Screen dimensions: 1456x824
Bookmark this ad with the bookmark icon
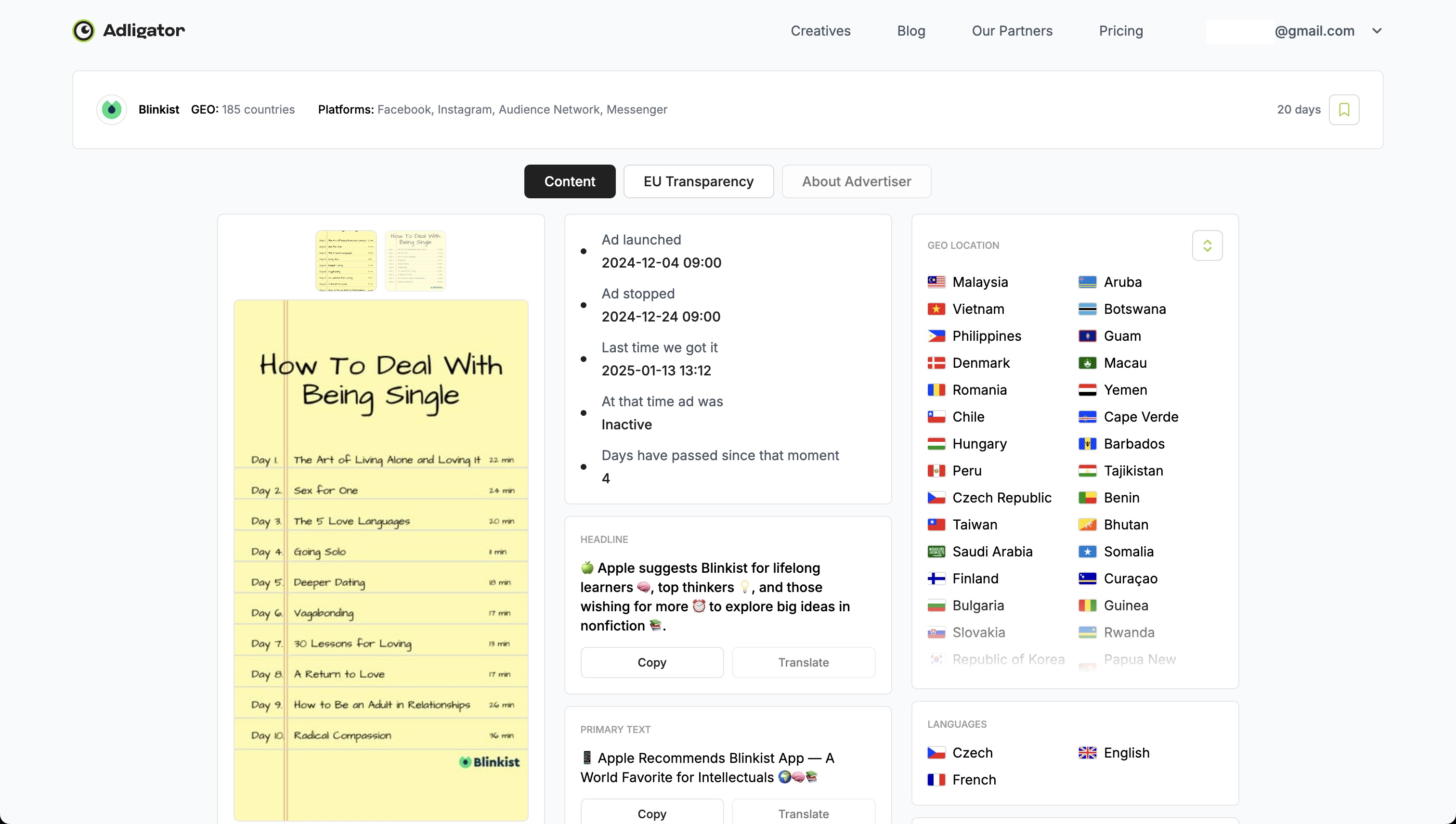(1344, 109)
